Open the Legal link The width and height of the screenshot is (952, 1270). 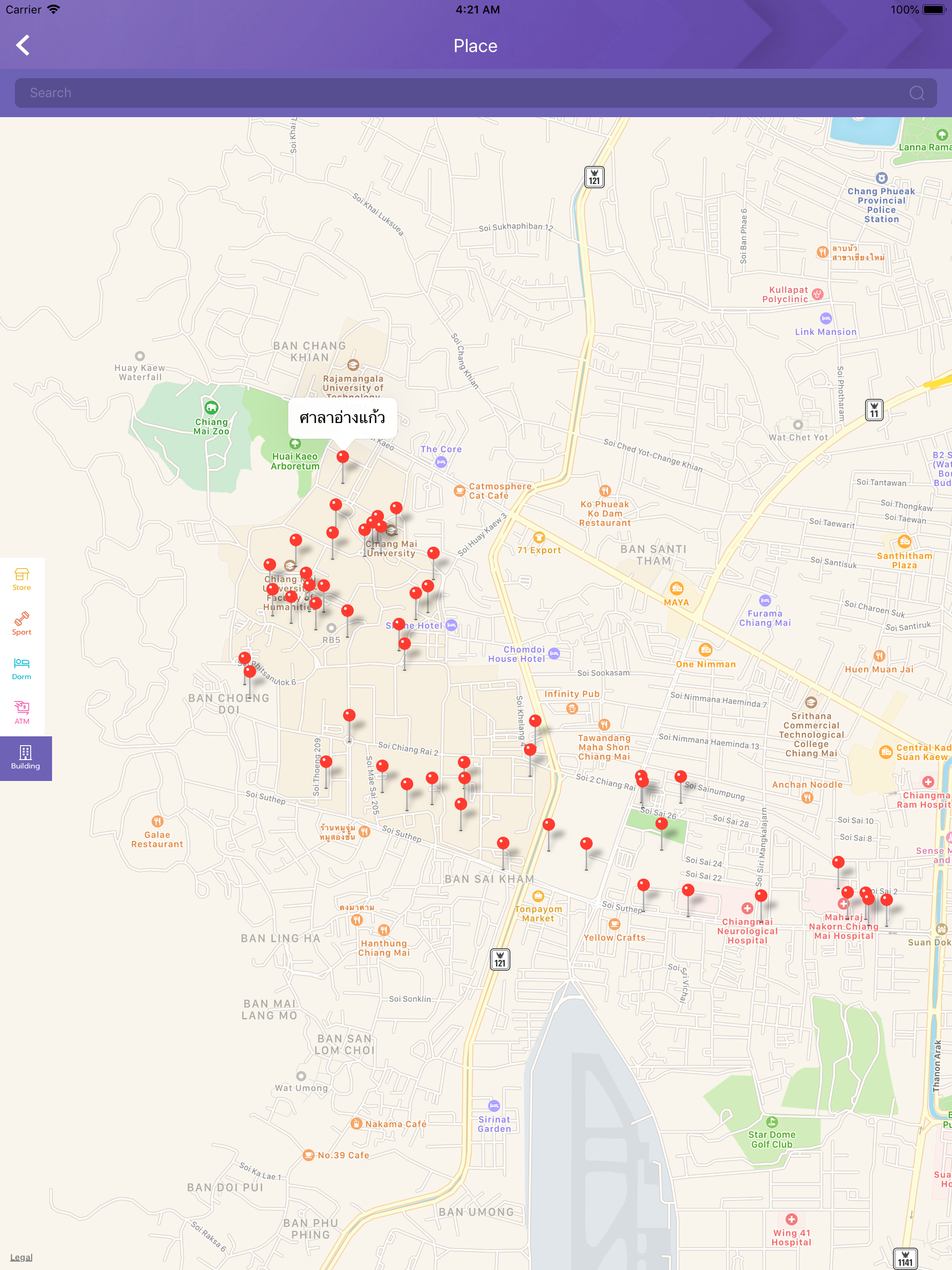coord(21,1257)
